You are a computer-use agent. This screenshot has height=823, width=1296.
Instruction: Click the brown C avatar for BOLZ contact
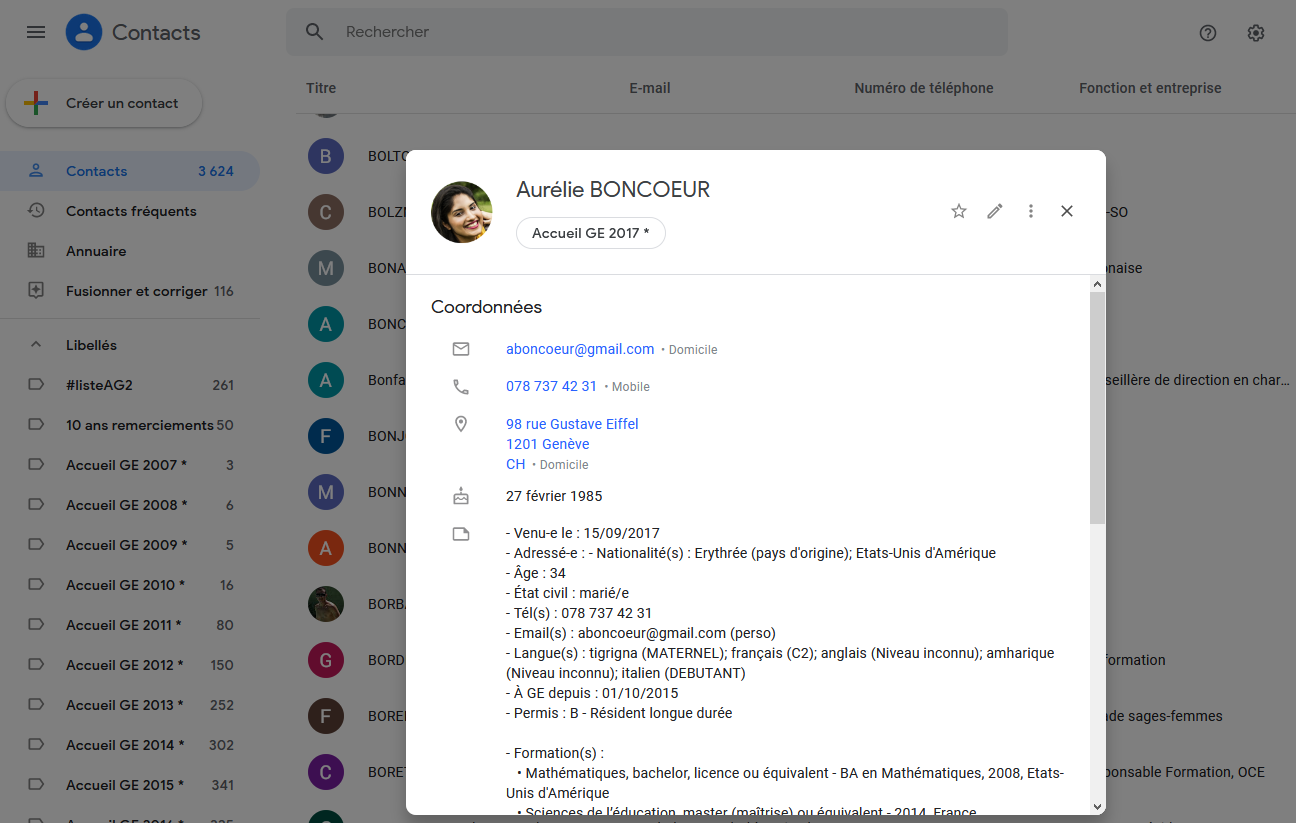[326, 212]
